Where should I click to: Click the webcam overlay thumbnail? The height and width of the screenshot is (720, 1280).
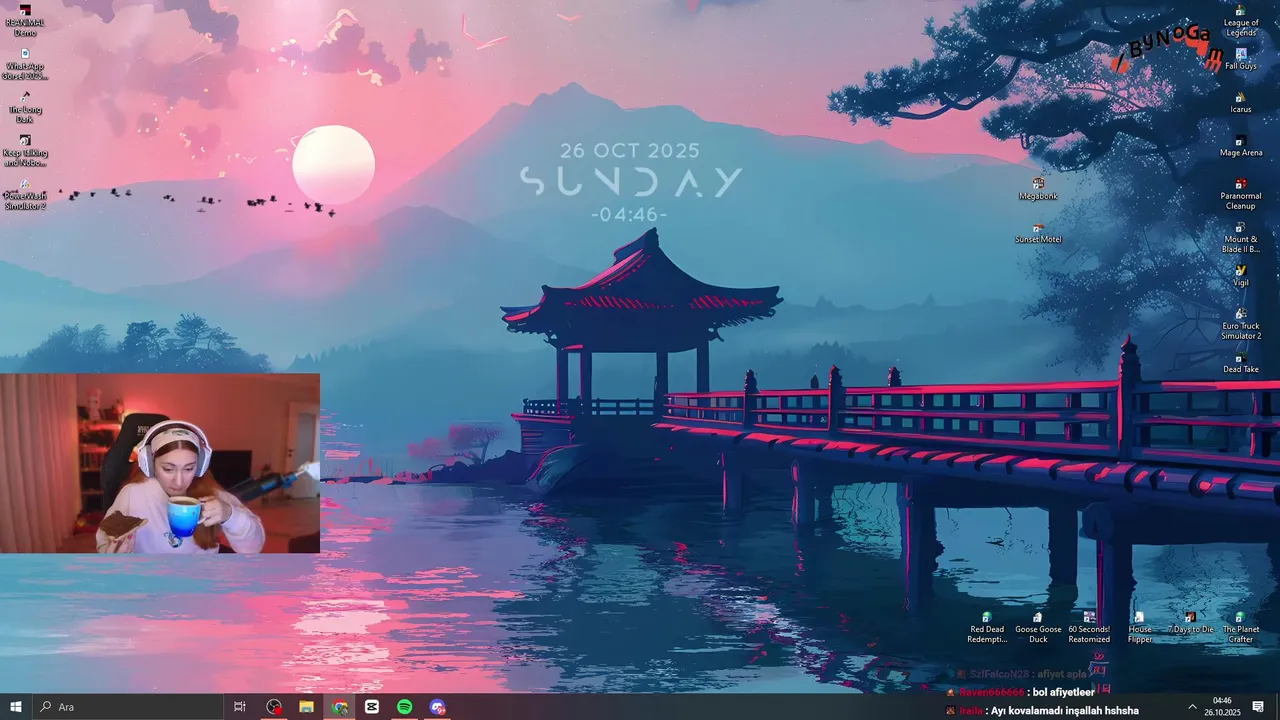click(x=160, y=463)
